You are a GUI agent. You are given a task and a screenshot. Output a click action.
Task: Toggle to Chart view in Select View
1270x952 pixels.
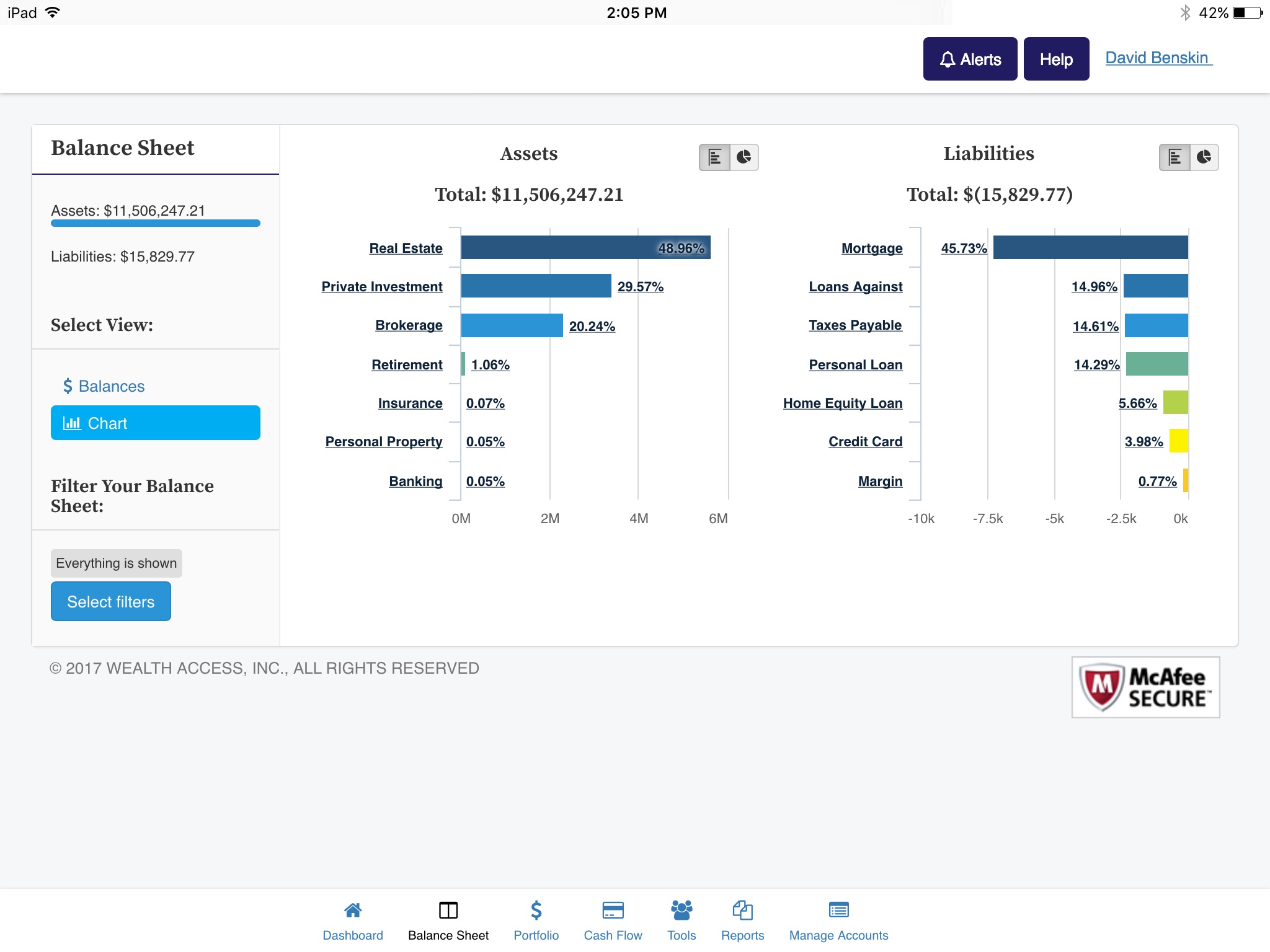tap(155, 422)
